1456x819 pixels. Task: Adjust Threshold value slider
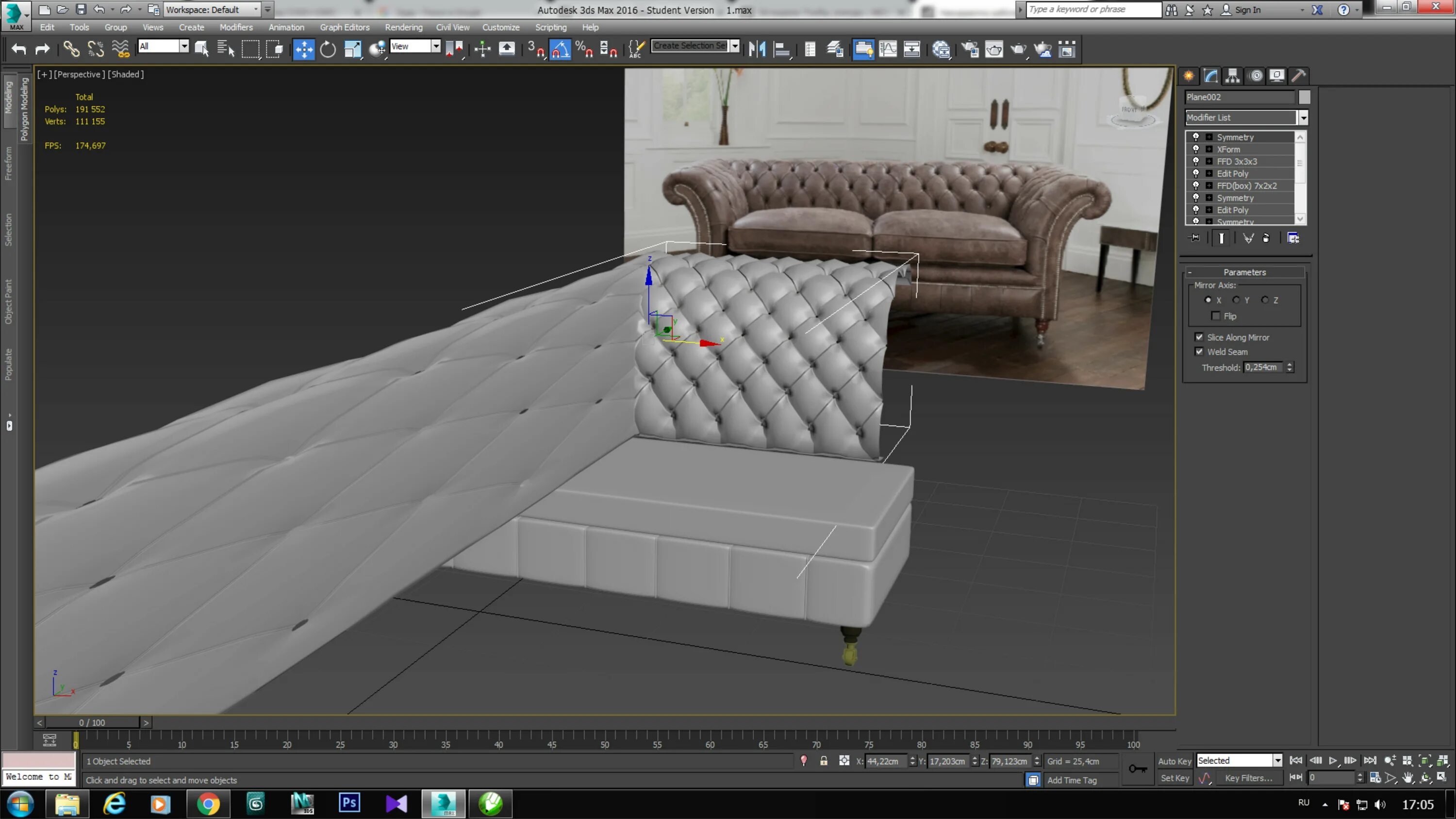1290,367
